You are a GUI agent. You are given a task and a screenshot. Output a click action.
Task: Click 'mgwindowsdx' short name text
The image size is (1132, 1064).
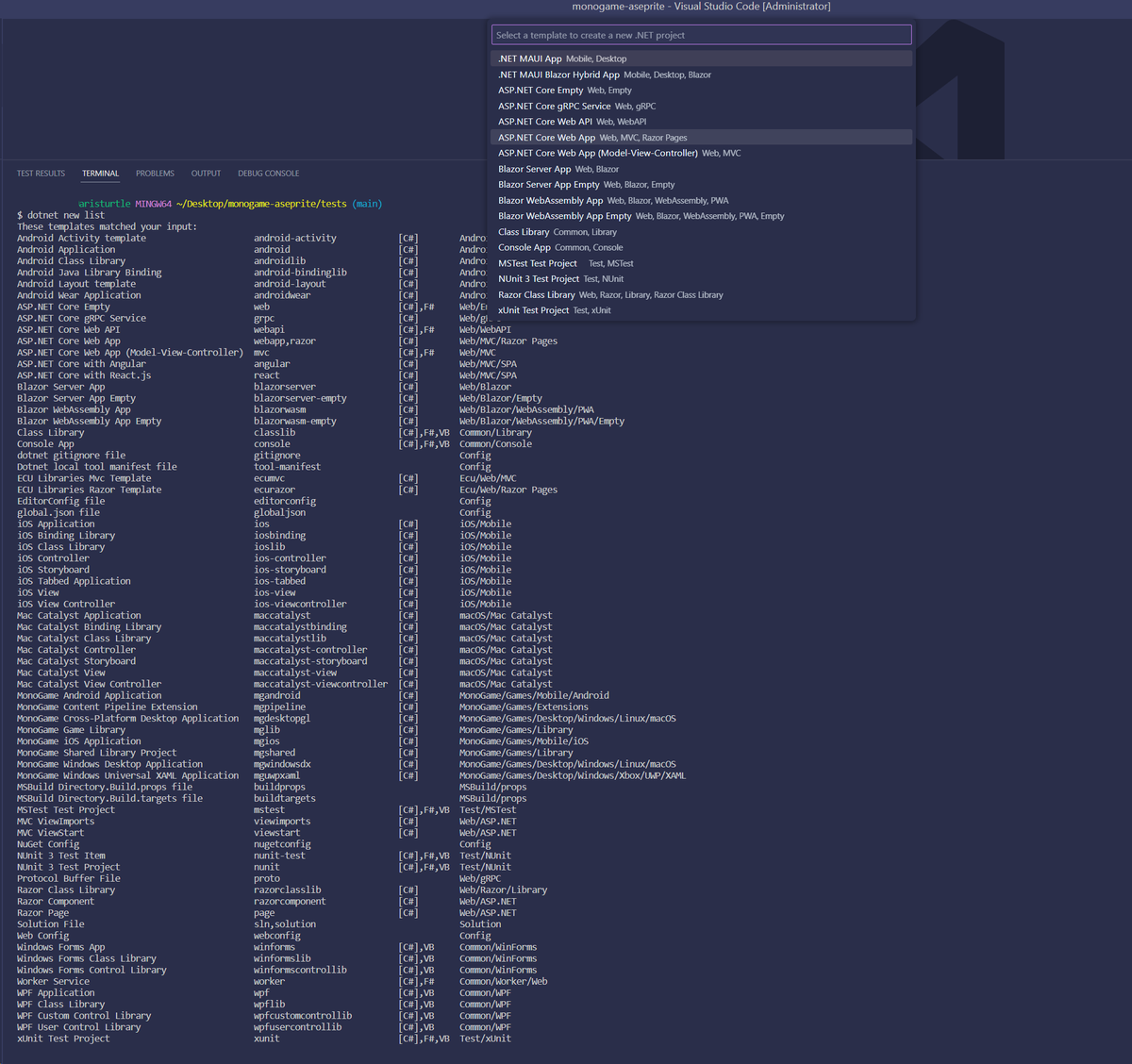click(282, 764)
